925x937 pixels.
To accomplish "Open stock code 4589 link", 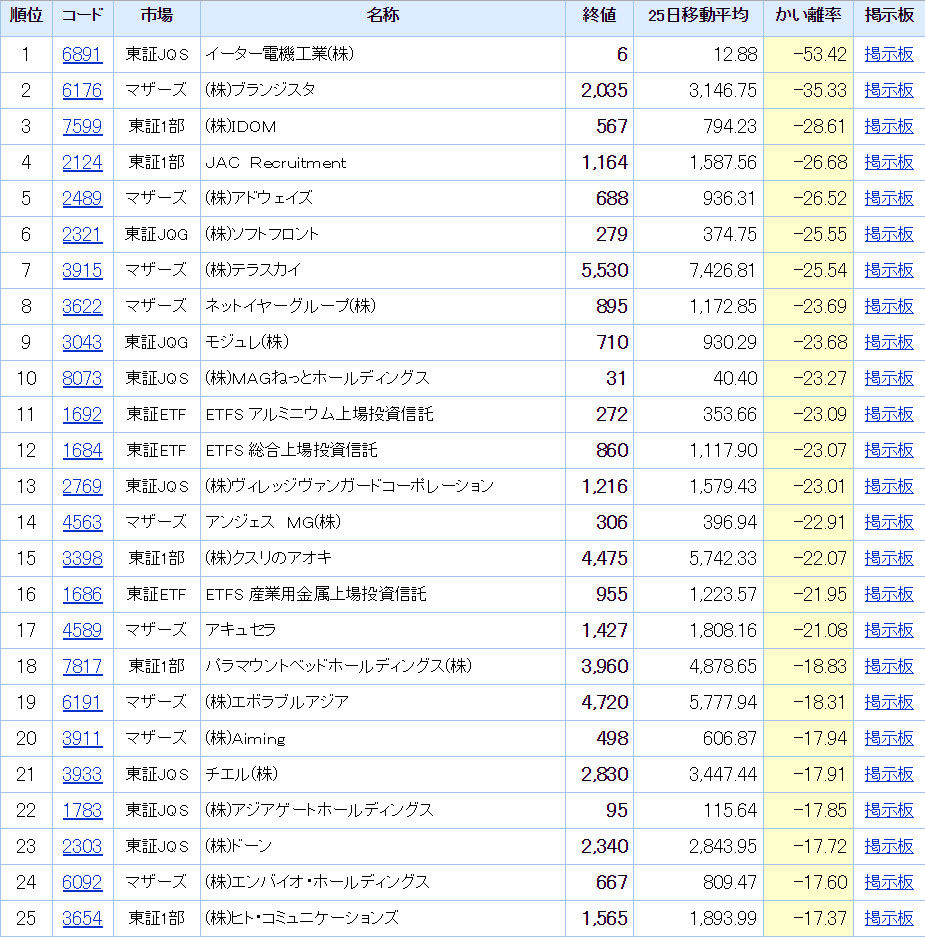I will pos(82,630).
